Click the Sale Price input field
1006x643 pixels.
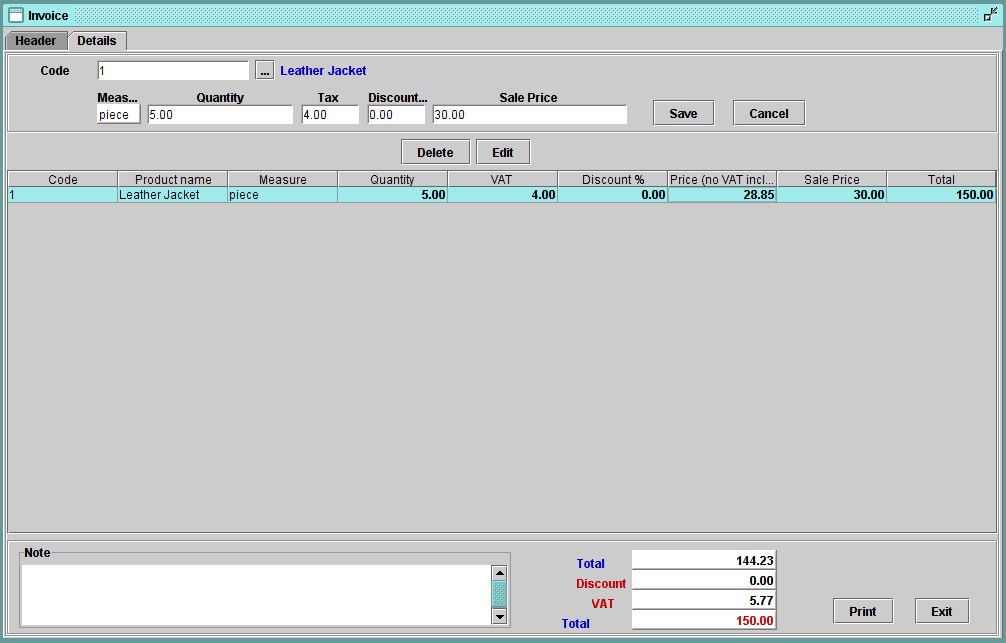(528, 114)
